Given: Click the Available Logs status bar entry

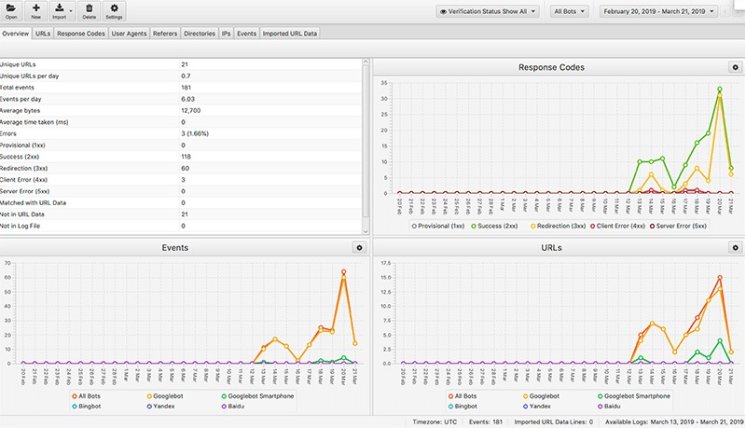Looking at the screenshot, I should (674, 422).
